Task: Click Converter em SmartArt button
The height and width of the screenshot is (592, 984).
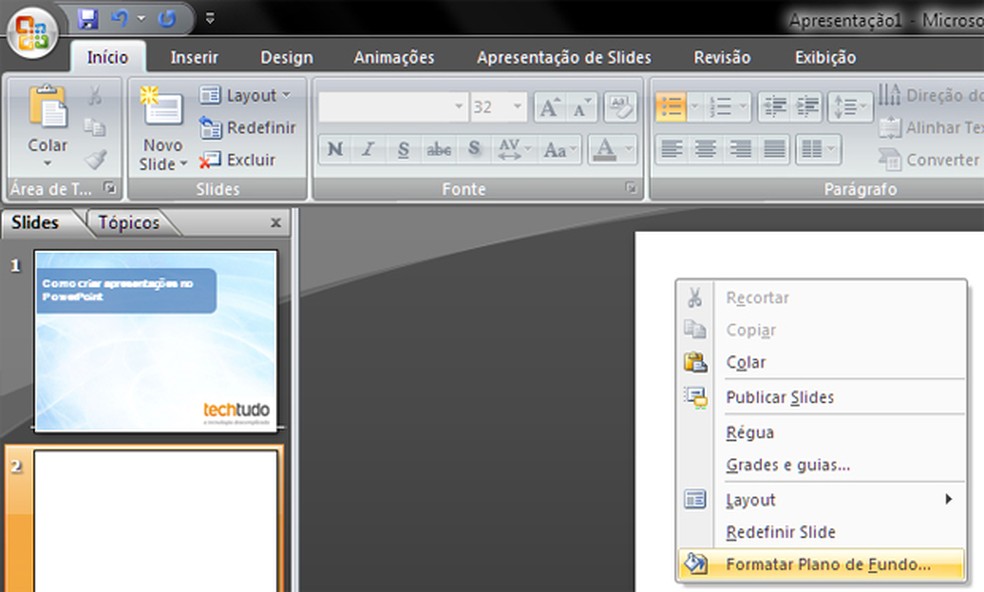Action: [x=931, y=159]
